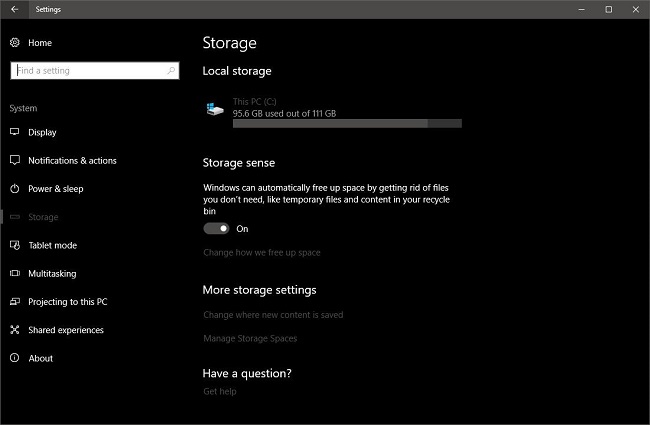
Task: Maximize the Settings window
Action: 609,9
